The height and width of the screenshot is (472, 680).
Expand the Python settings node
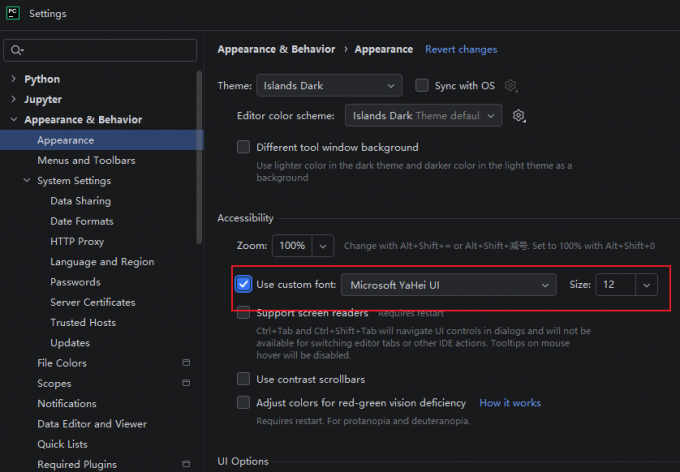tap(13, 79)
